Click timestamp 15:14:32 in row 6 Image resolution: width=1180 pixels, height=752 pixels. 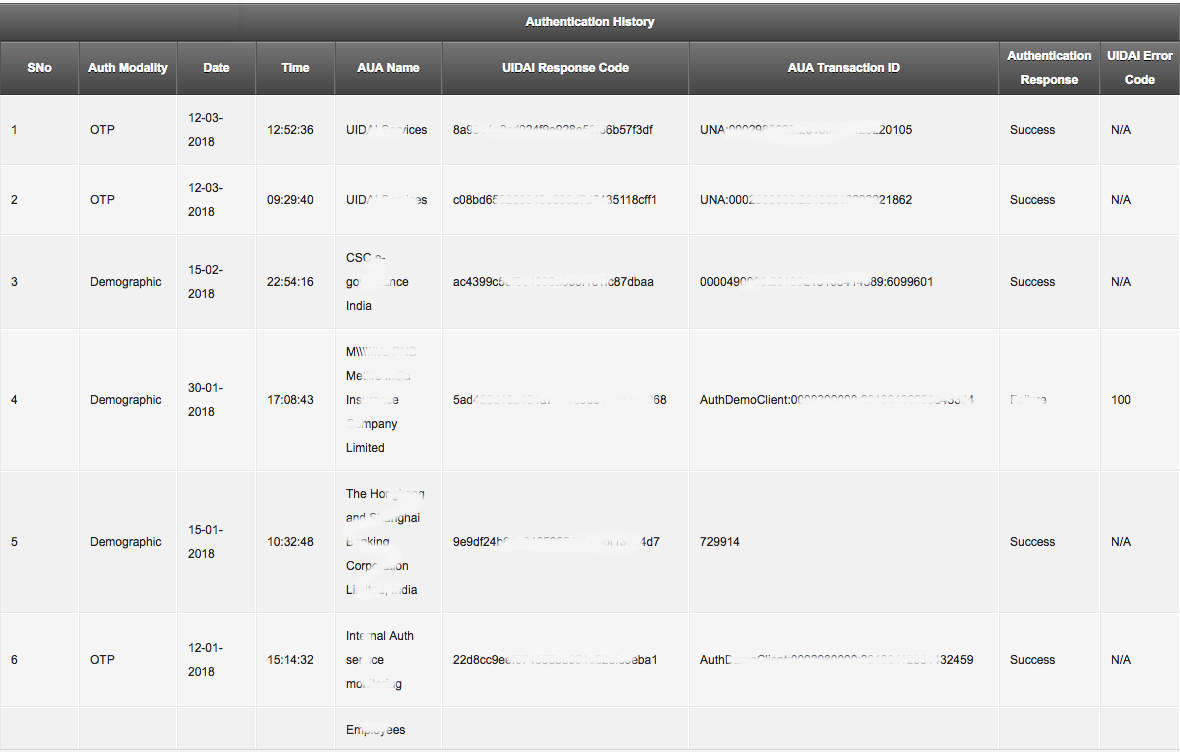[295, 659]
